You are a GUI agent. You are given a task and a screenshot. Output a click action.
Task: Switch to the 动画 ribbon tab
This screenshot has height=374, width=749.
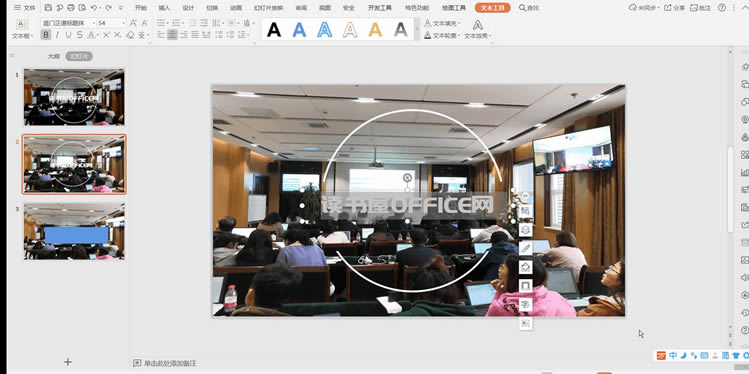coord(236,8)
